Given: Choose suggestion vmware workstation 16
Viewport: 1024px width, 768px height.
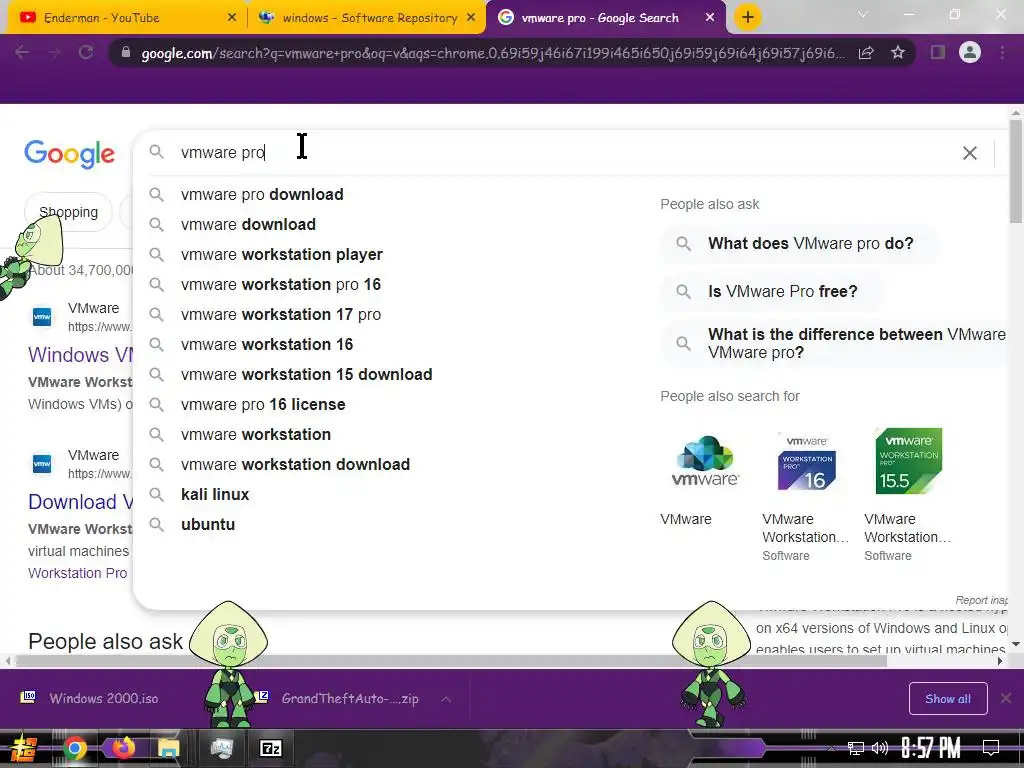Looking at the screenshot, I should tap(266, 345).
